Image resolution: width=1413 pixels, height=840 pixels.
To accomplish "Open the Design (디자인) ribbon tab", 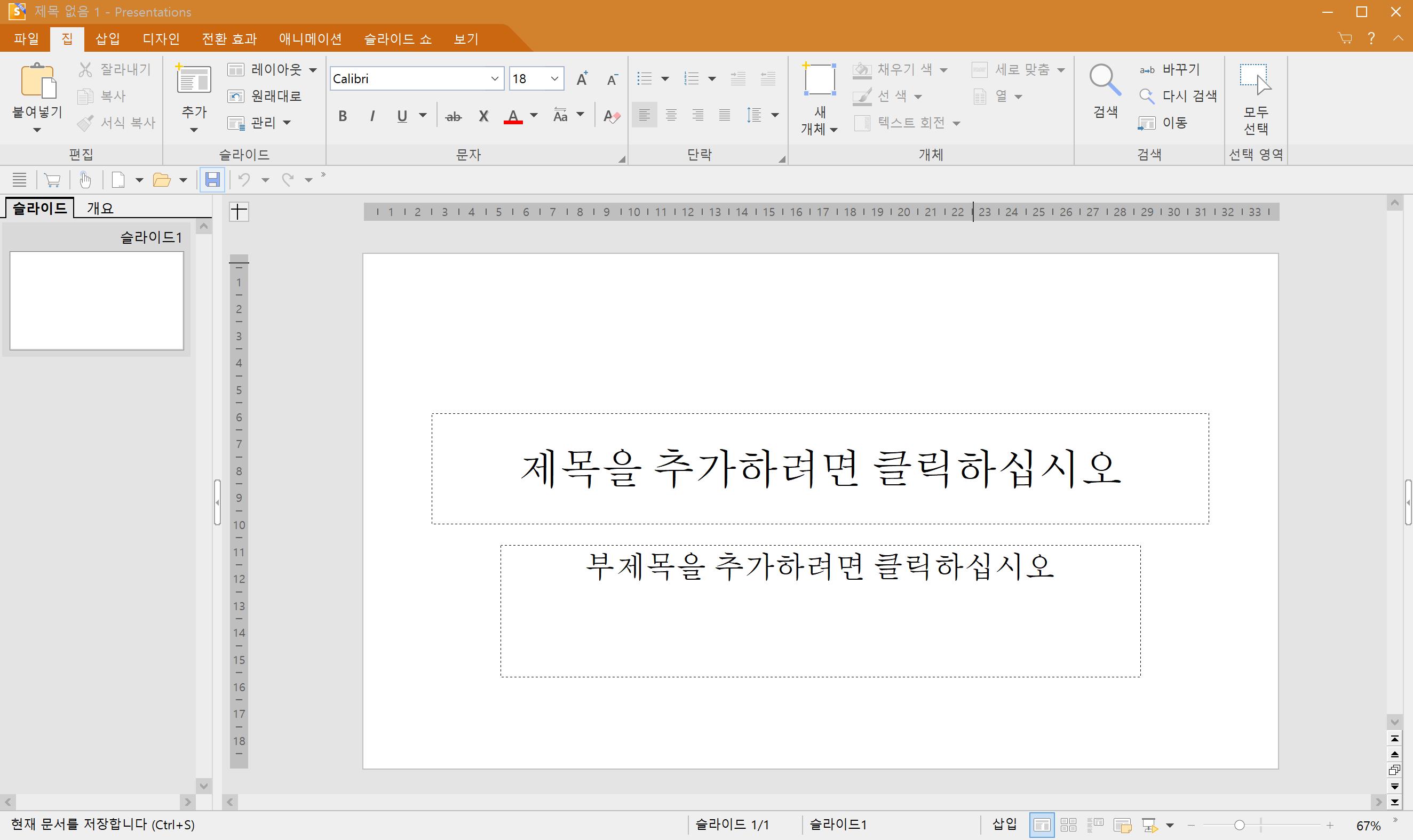I will (161, 38).
